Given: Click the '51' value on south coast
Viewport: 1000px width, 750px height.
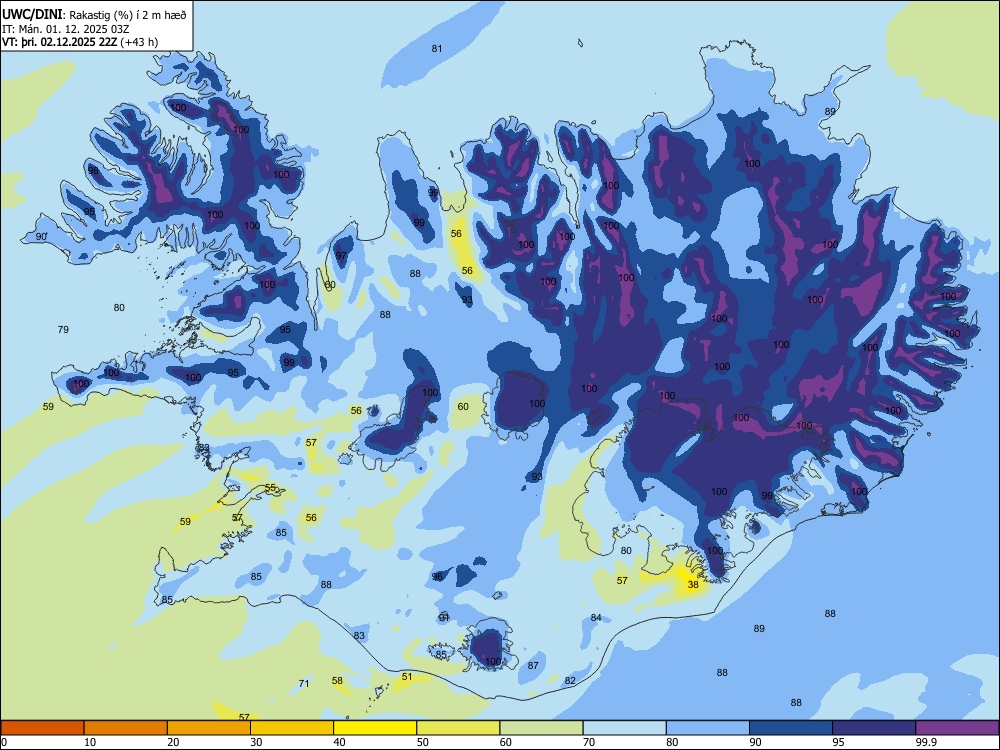Looking at the screenshot, I should [407, 677].
